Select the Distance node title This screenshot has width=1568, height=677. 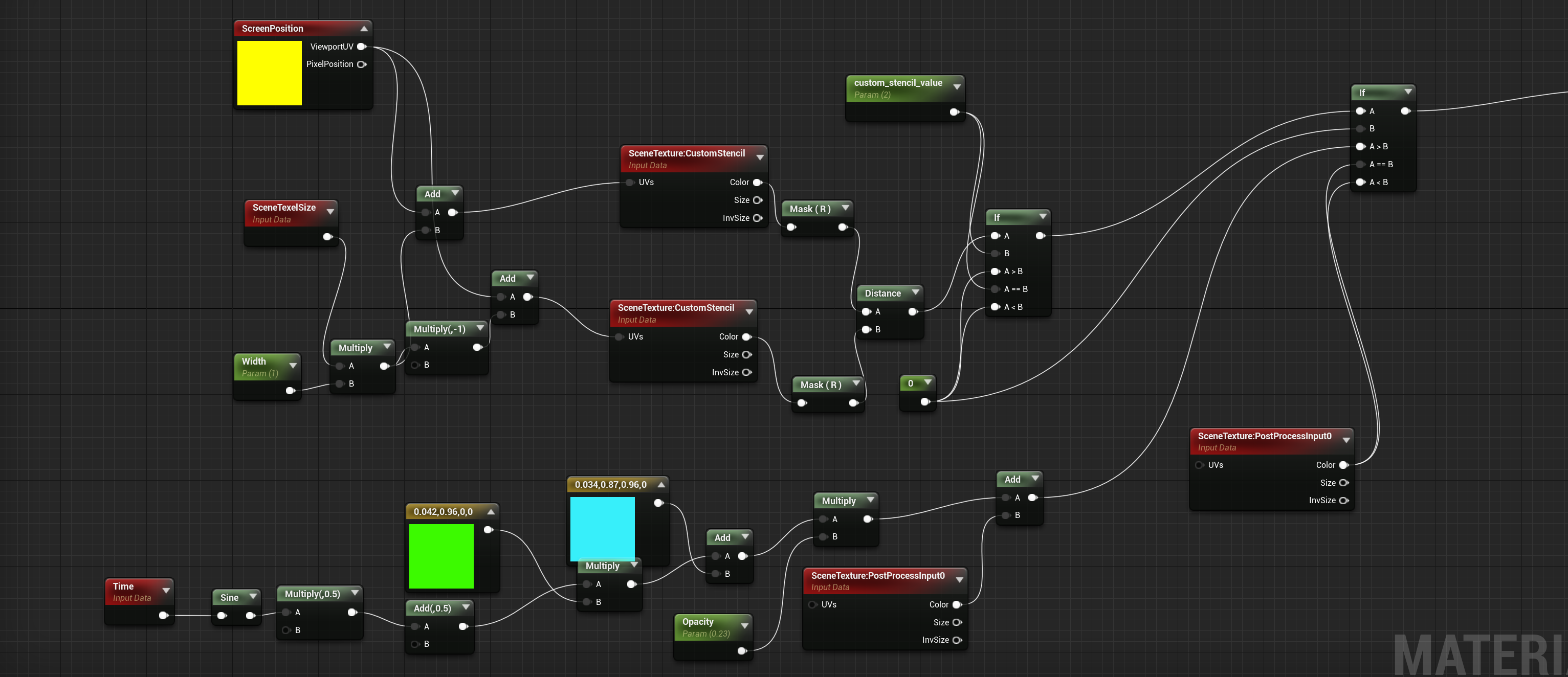click(x=882, y=294)
